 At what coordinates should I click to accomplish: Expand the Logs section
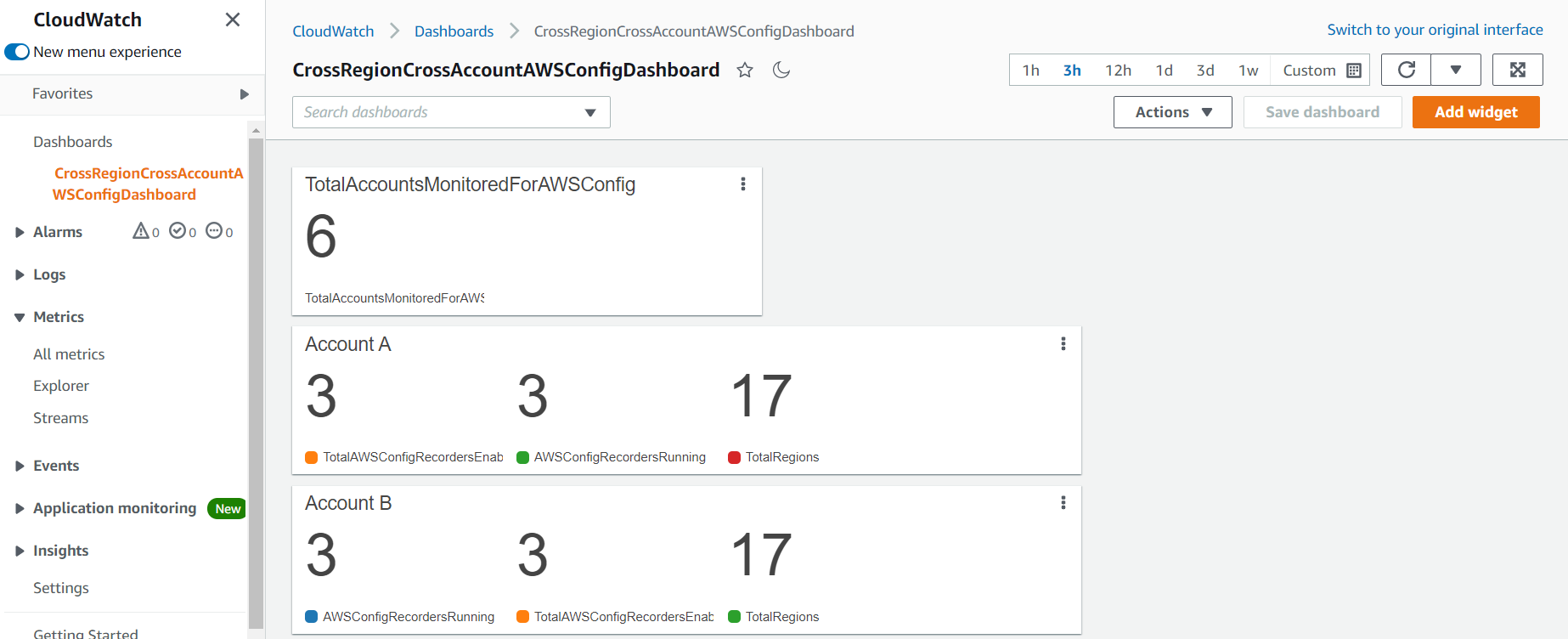point(20,274)
